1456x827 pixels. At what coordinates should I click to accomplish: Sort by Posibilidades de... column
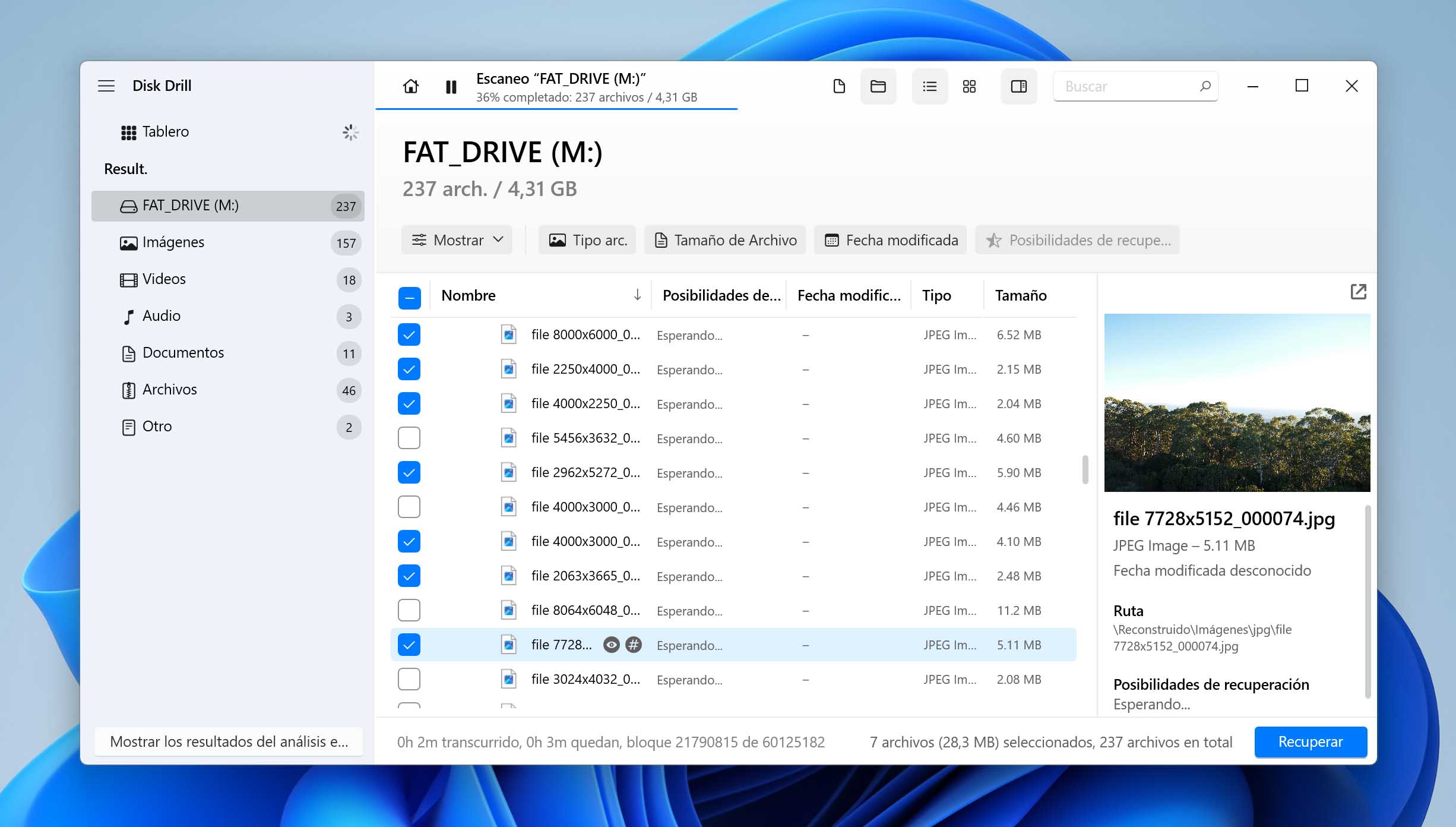click(x=720, y=295)
